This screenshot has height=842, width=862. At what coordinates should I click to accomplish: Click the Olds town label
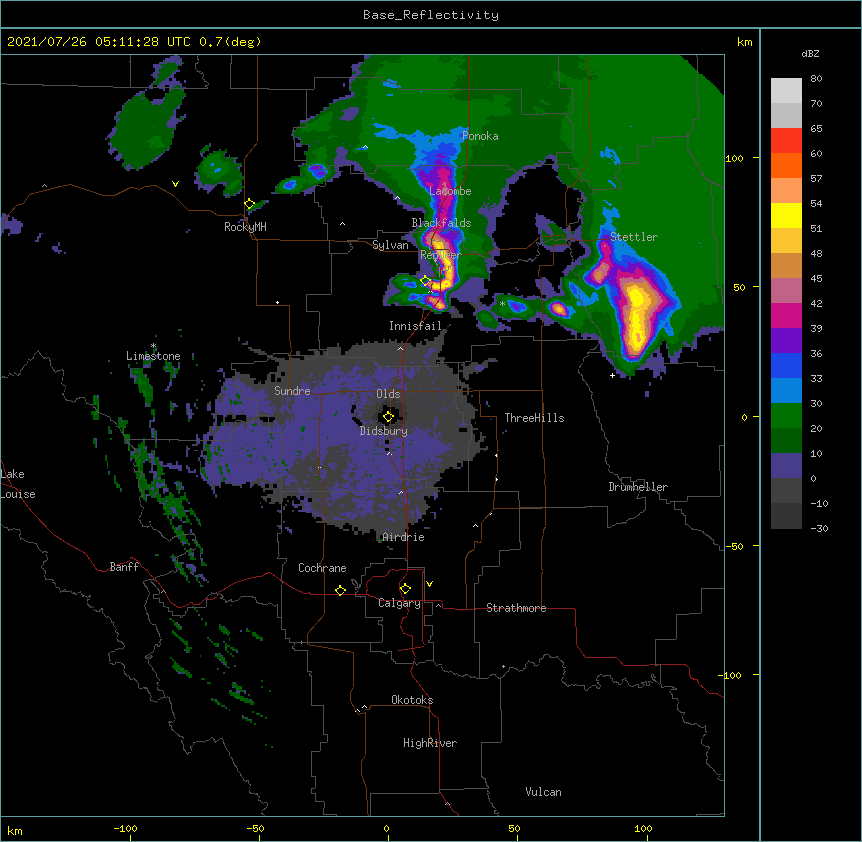click(x=388, y=394)
